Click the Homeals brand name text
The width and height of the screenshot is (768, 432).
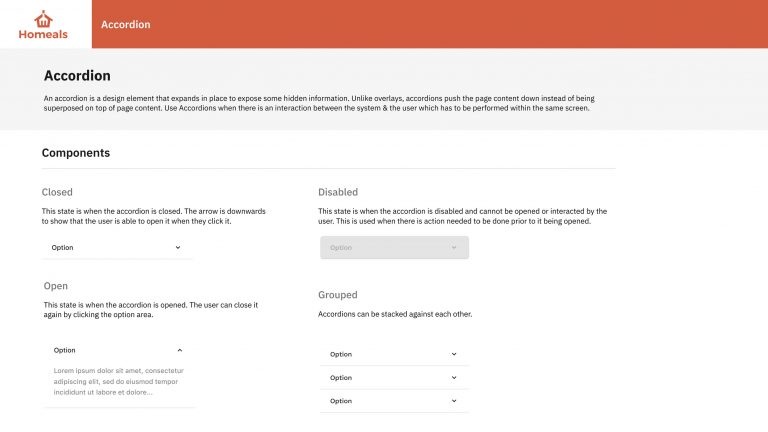(43, 34)
